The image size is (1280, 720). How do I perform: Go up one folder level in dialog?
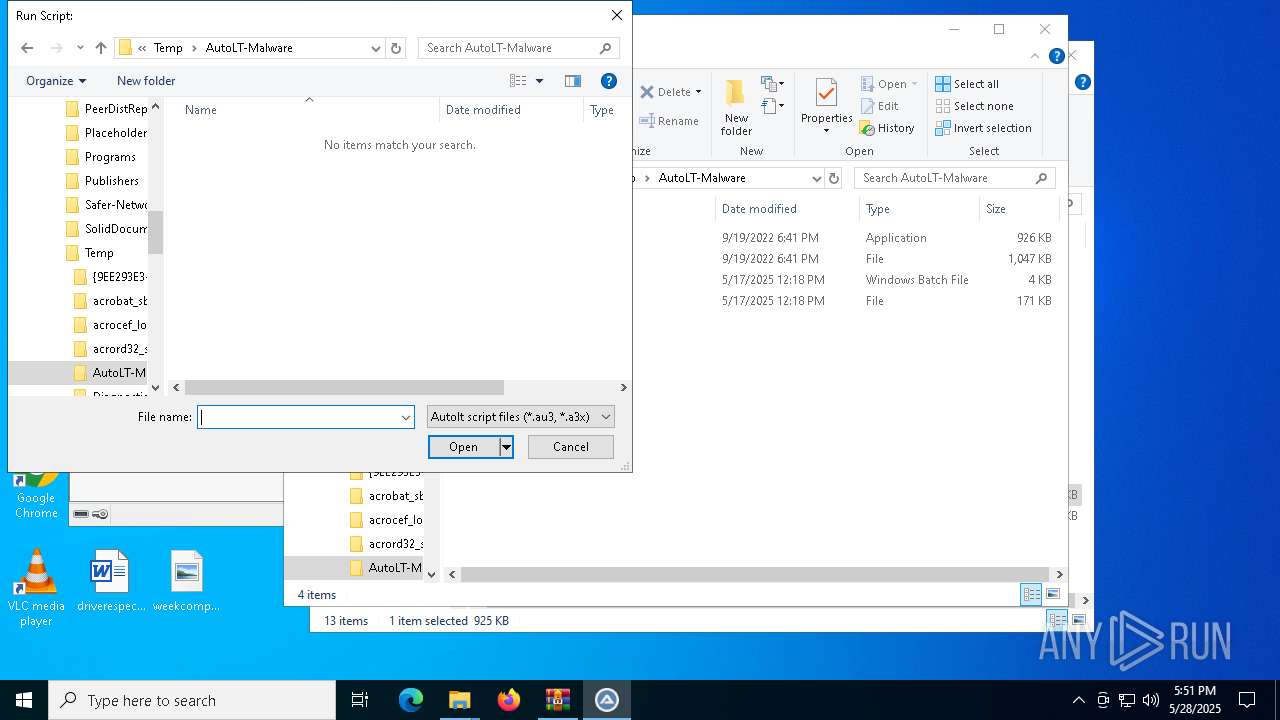(101, 48)
